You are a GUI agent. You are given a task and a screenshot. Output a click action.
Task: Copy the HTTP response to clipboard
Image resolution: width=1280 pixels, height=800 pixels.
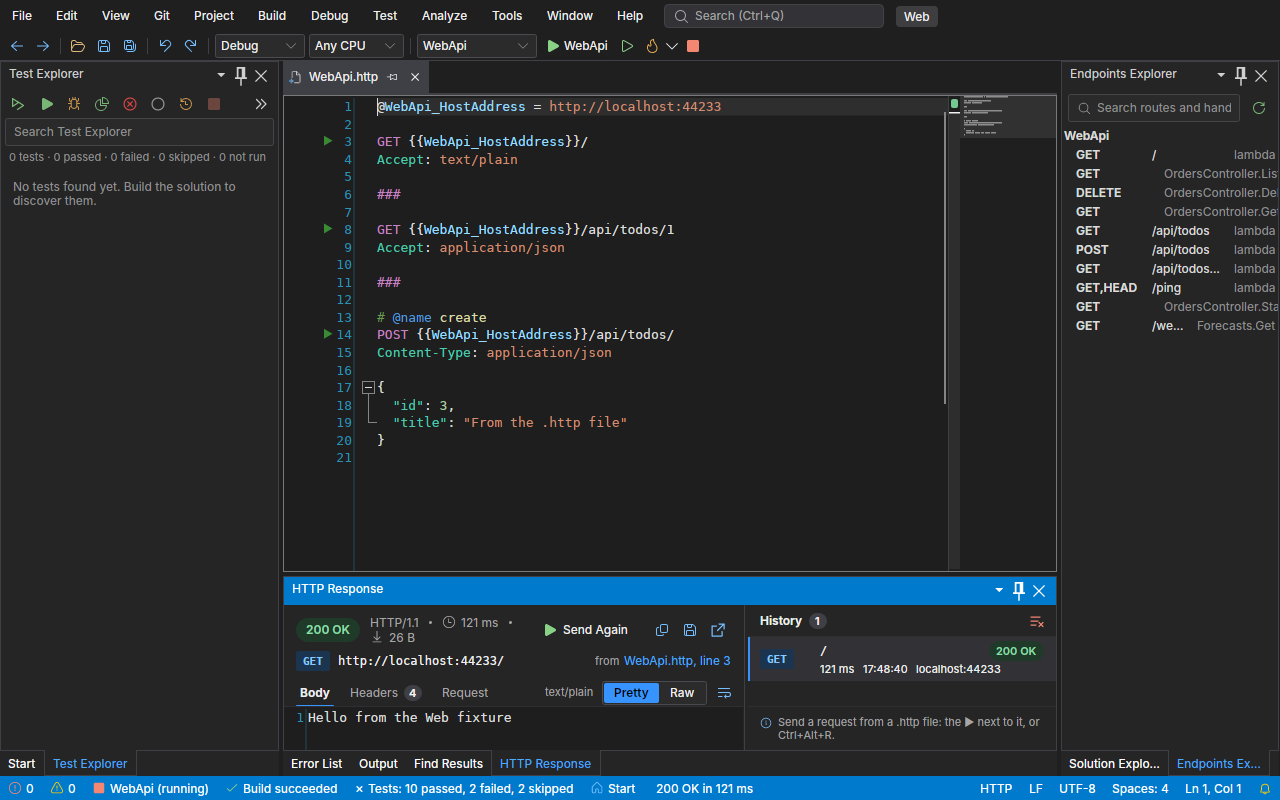coord(662,630)
